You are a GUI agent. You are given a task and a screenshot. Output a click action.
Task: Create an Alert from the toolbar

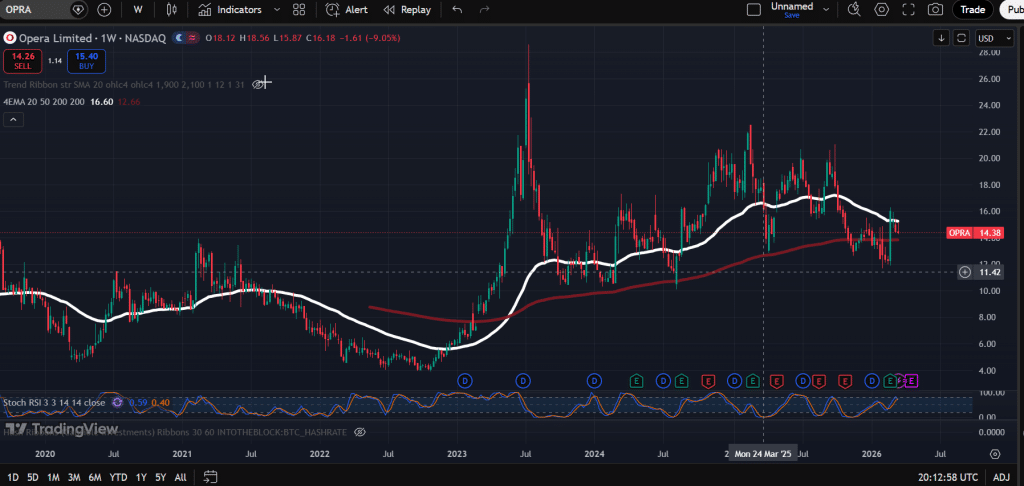click(348, 10)
